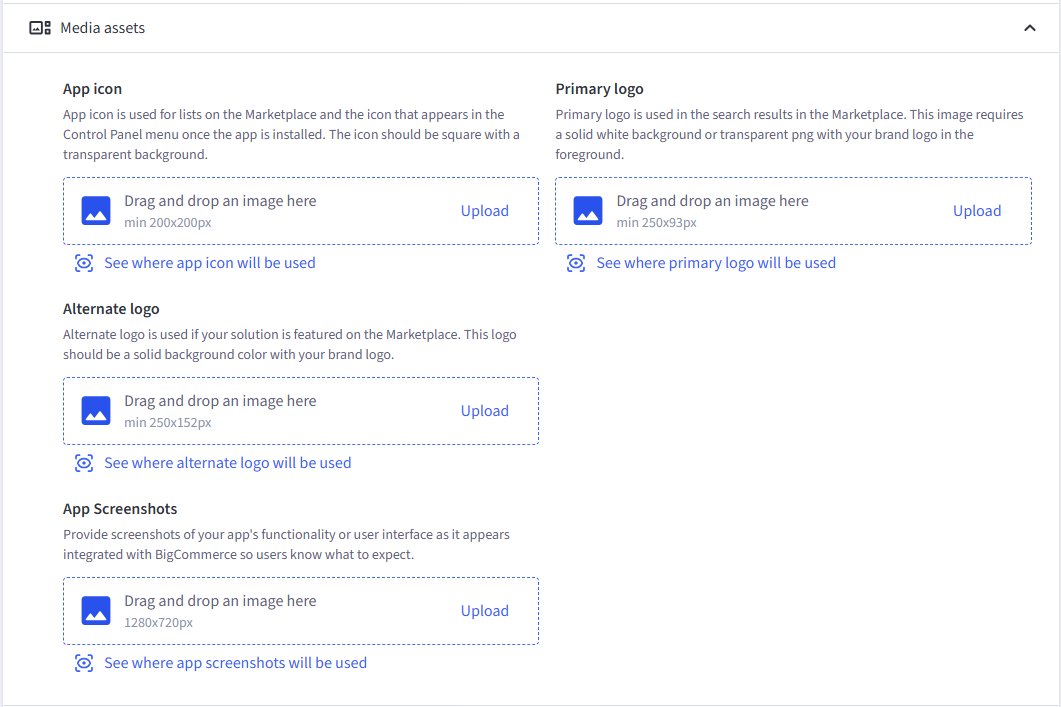This screenshot has width=1061, height=707.
Task: Click eye icon beside alternate logo usage link
Action: click(85, 463)
